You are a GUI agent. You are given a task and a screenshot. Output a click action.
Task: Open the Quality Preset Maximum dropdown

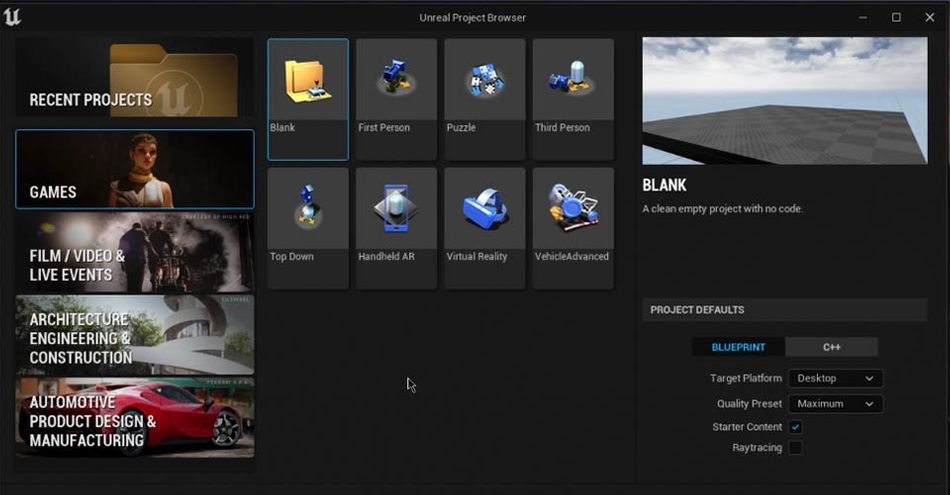835,404
